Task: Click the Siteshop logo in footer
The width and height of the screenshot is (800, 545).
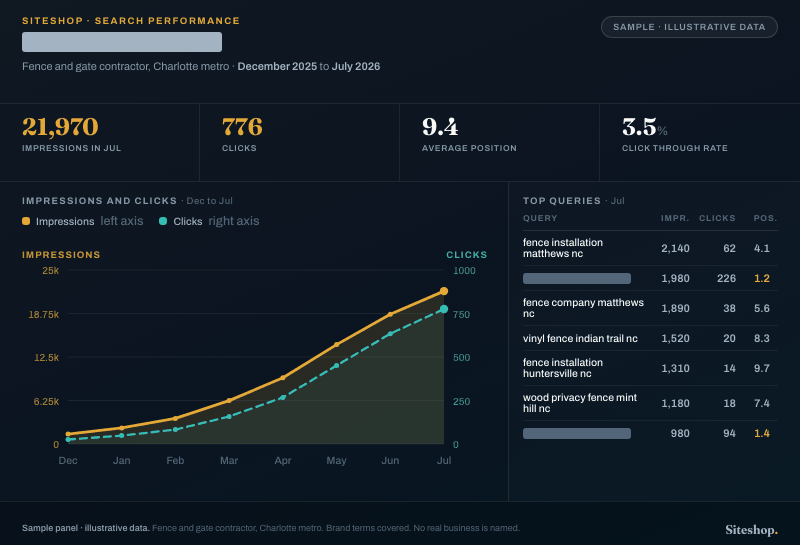Action: tap(752, 530)
